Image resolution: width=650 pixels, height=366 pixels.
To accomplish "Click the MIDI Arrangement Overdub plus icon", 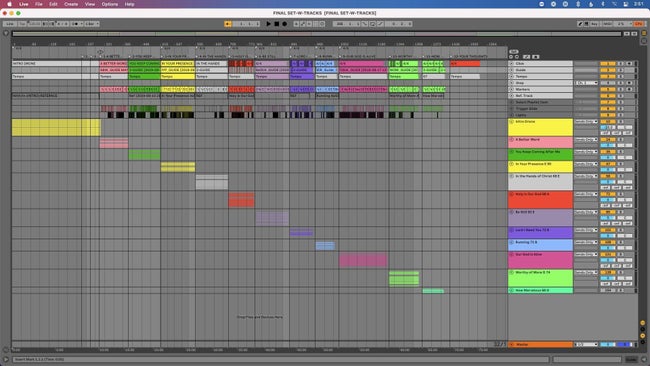I will click(296, 24).
